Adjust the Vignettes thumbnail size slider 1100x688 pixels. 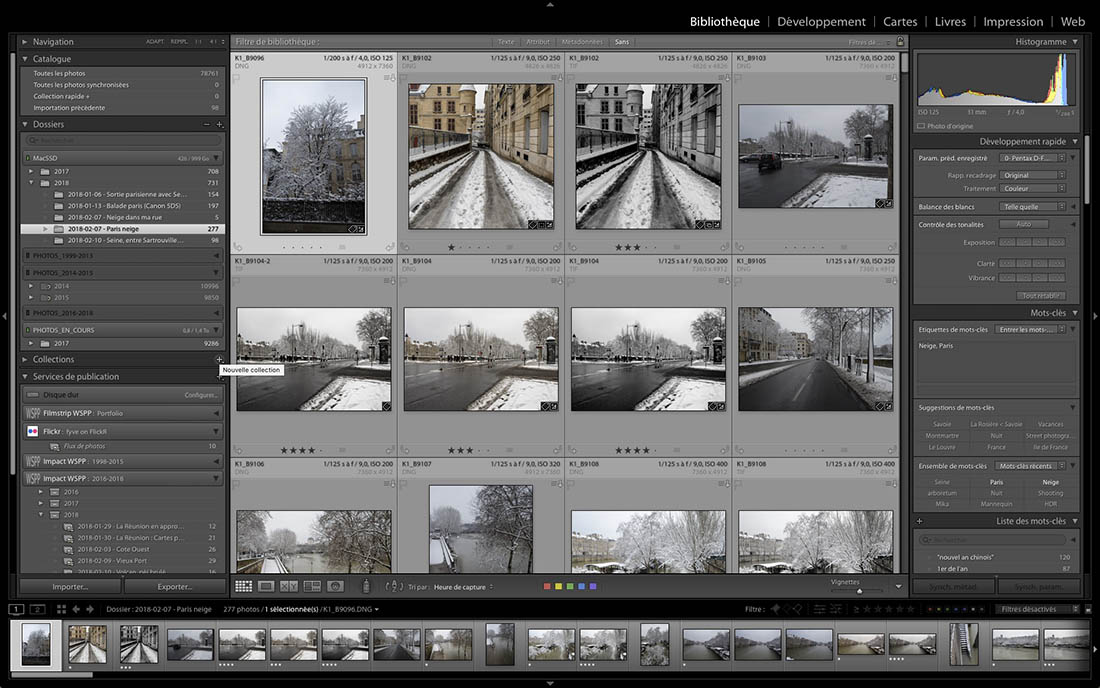[858, 591]
